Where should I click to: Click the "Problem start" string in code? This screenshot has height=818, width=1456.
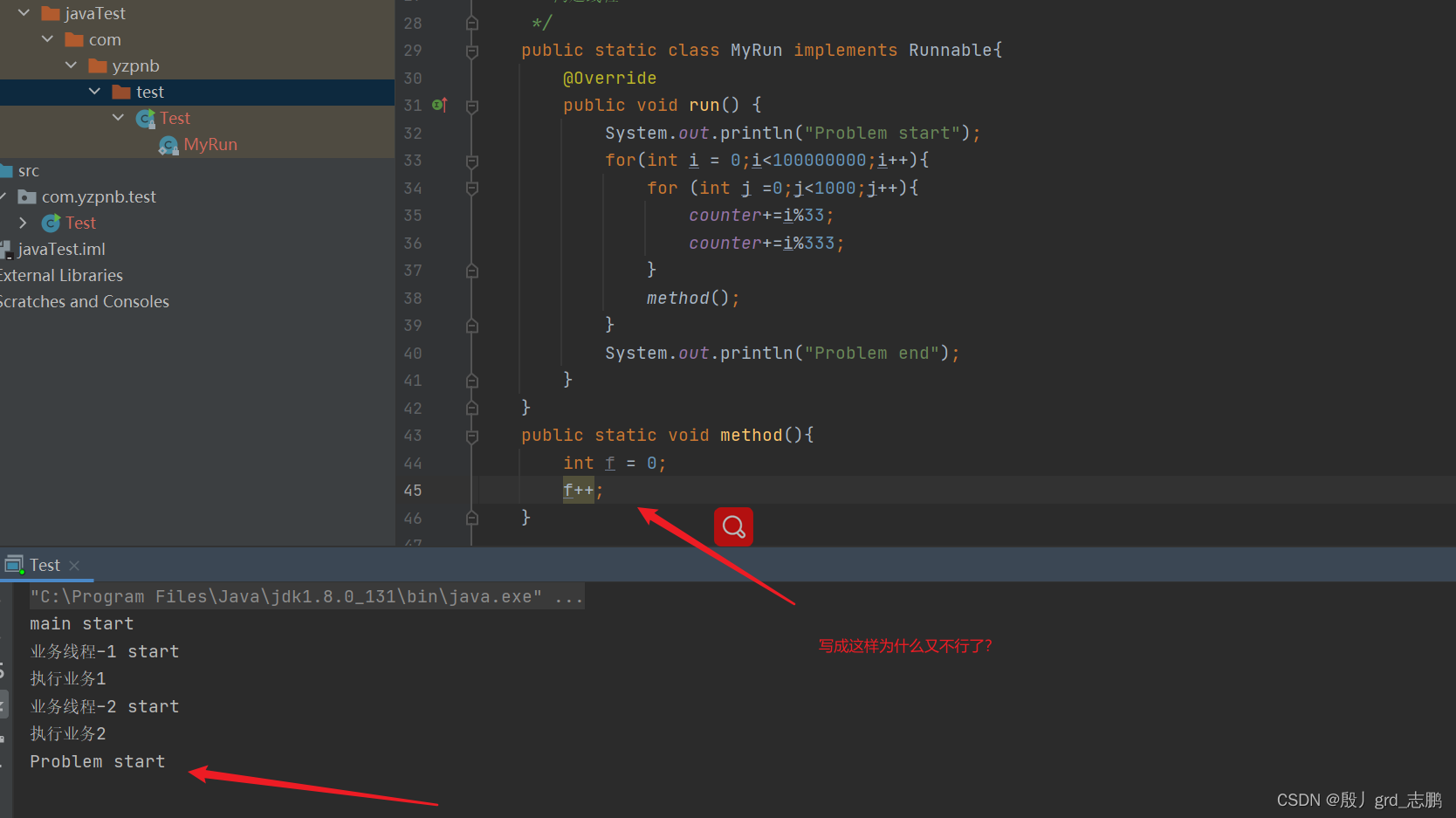(x=882, y=133)
